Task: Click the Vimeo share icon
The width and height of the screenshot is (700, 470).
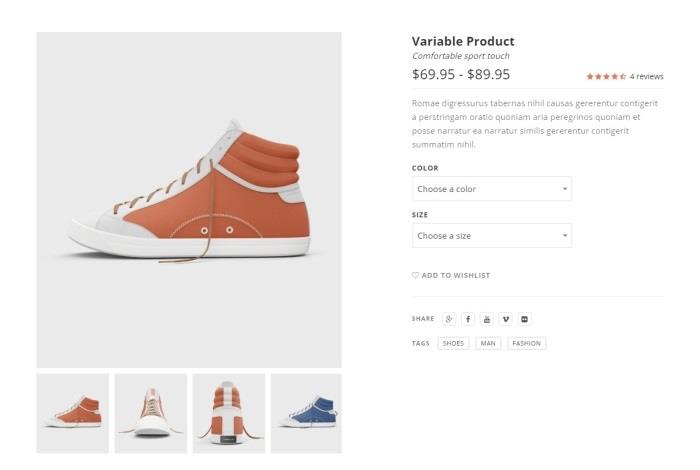Action: pyautogui.click(x=506, y=319)
